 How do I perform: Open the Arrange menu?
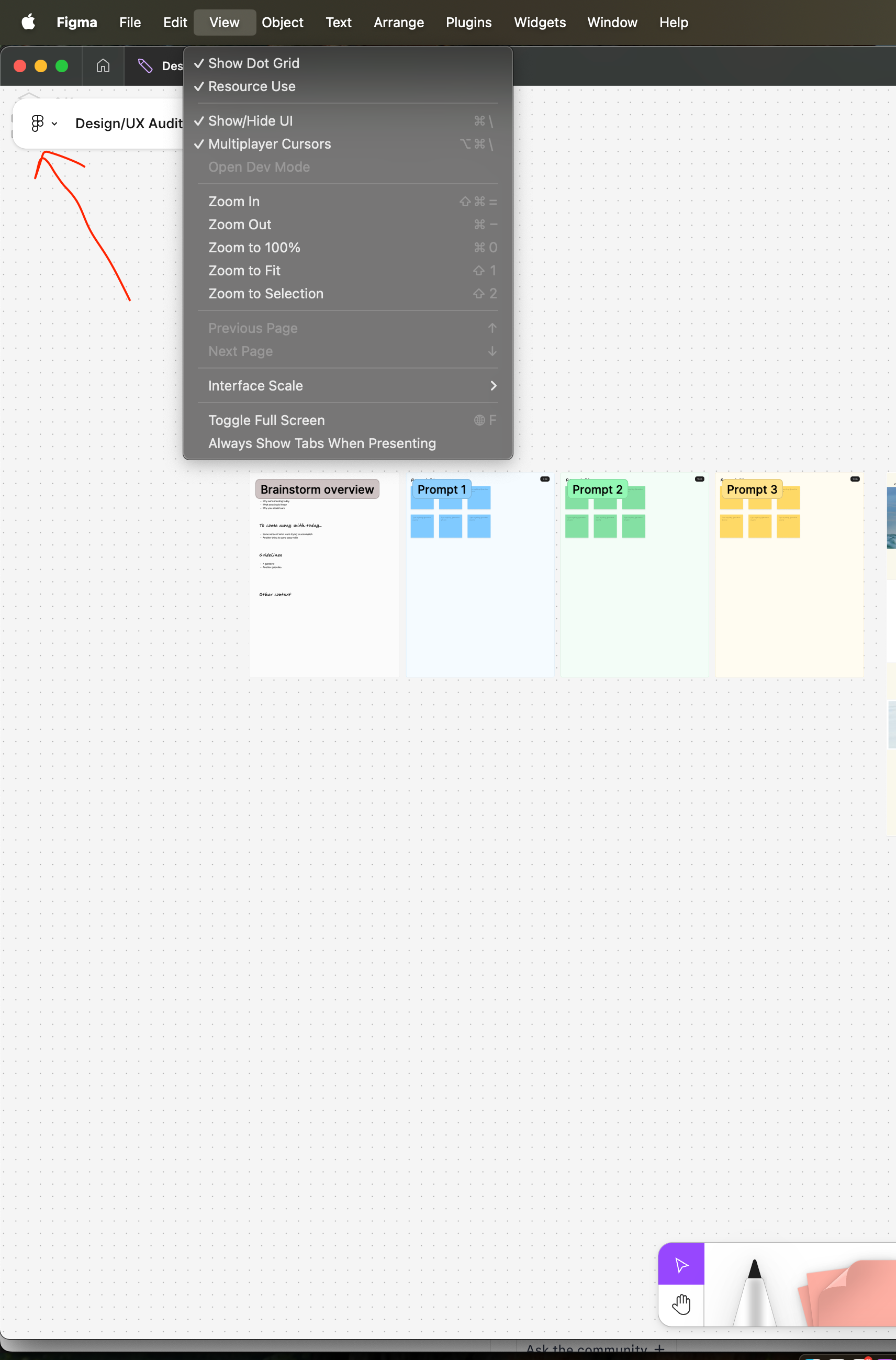[x=399, y=23]
